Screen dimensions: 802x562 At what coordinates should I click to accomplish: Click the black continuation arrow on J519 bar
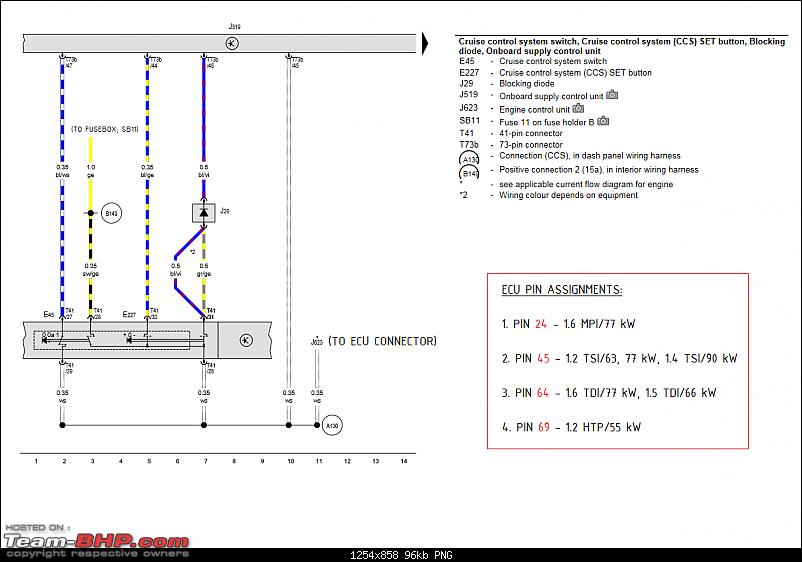pyautogui.click(x=425, y=43)
